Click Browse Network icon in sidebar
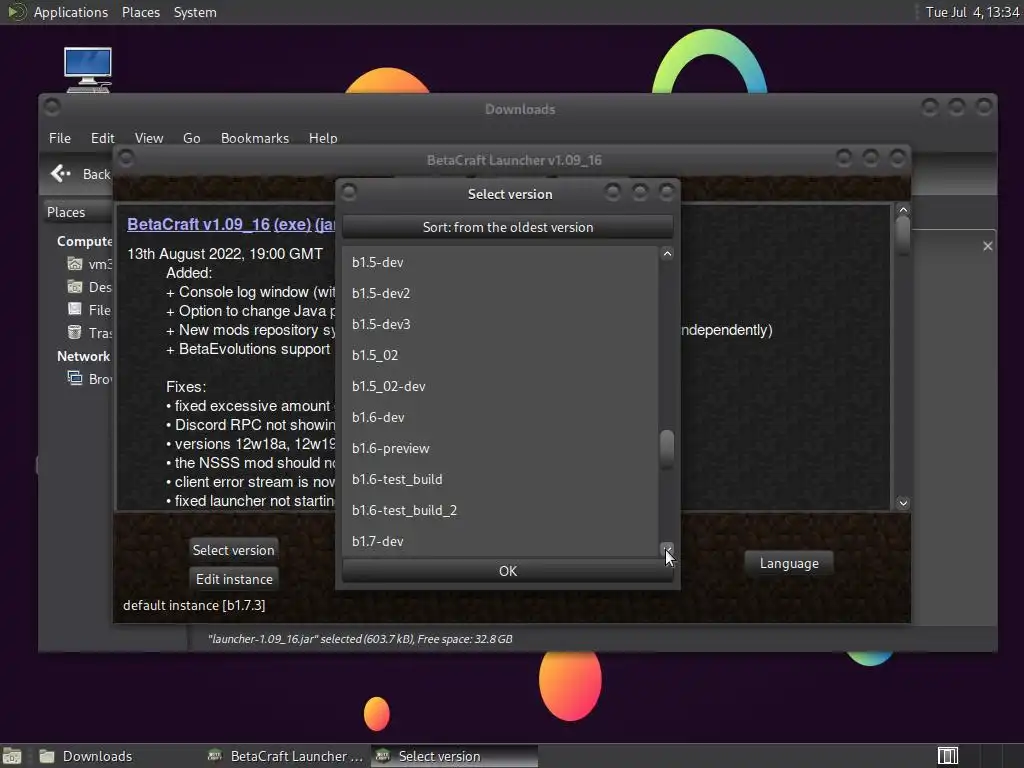 click(x=75, y=378)
